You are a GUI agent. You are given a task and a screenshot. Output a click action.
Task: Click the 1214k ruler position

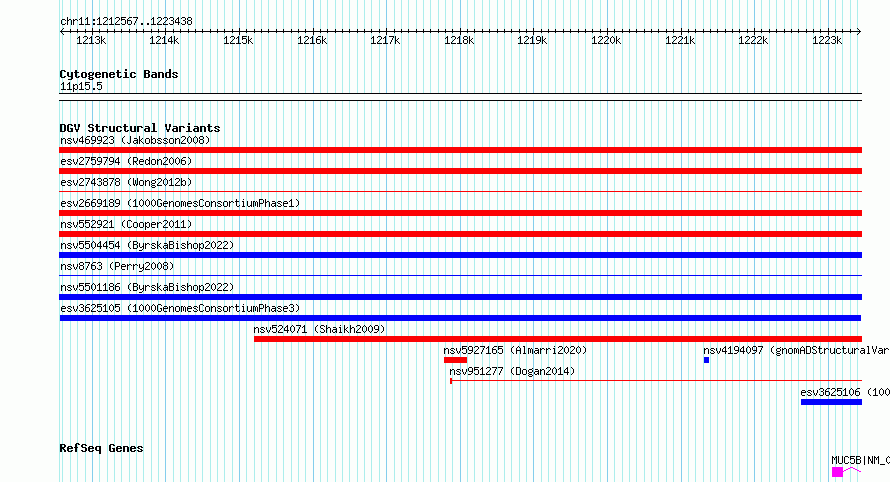[x=164, y=40]
